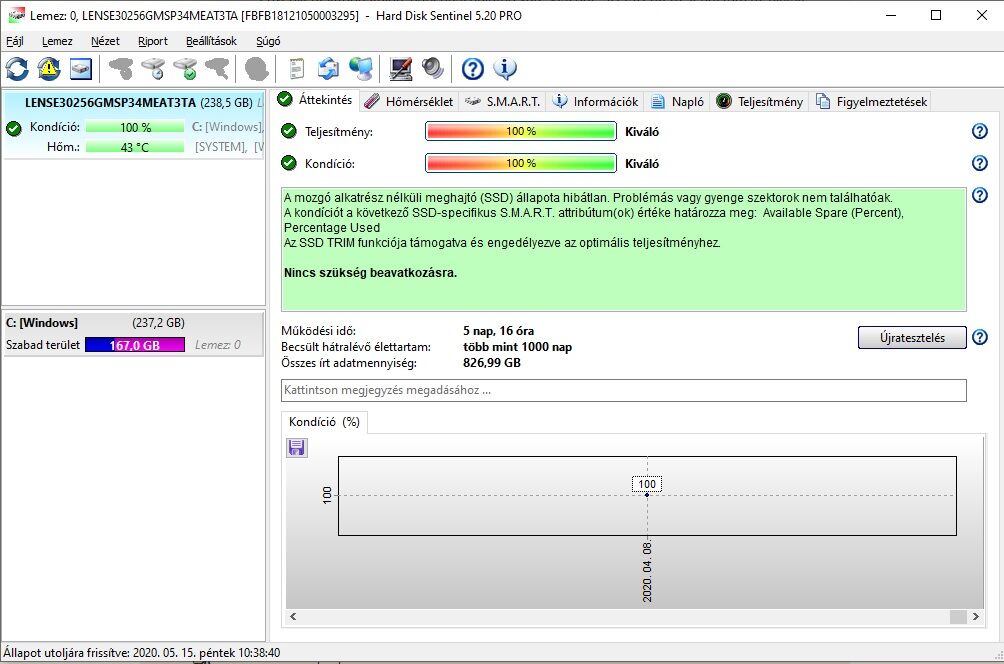Click the Teljesítmény 100 % progress bar
This screenshot has width=1004, height=664.
click(521, 131)
